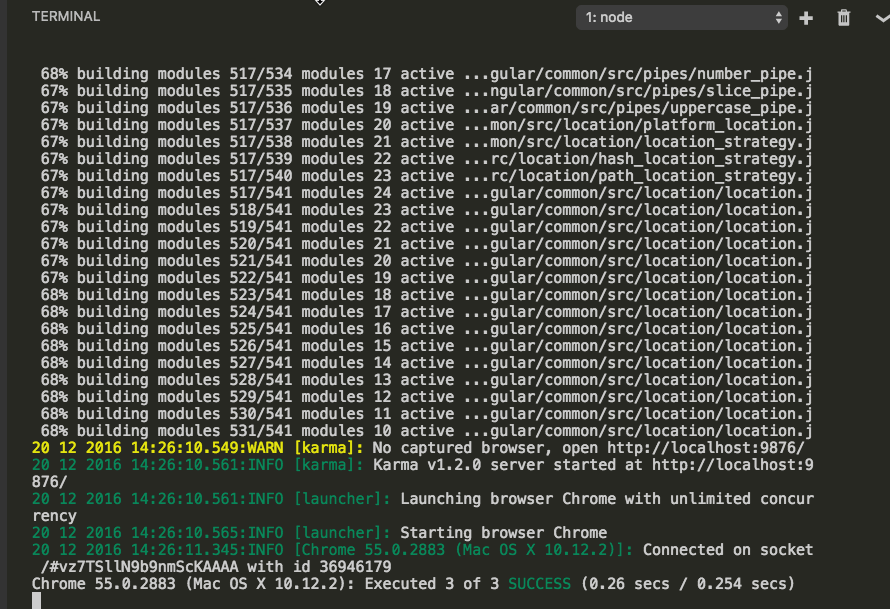Click 'Executed 3 of 3' result text

pos(431,584)
